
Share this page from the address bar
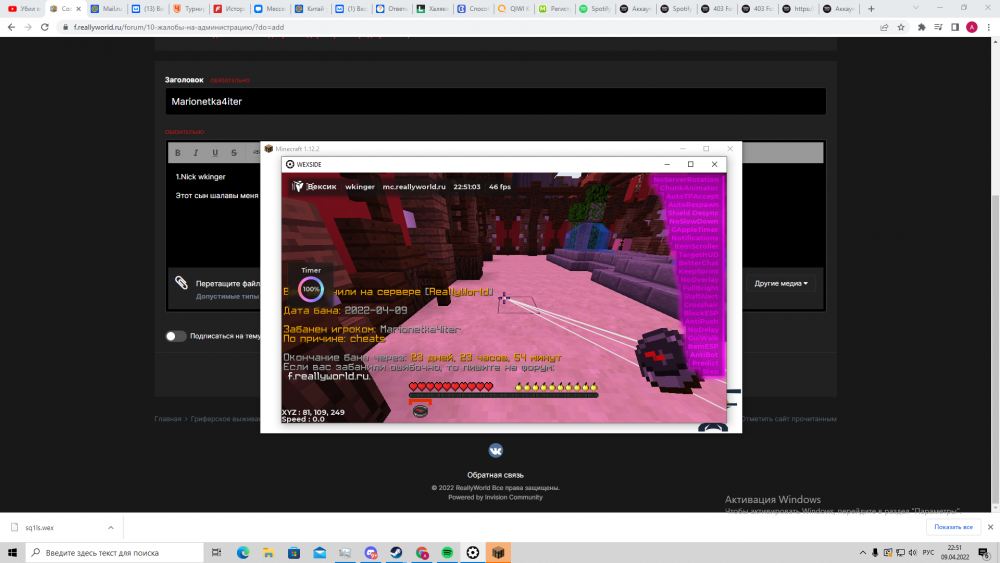click(884, 27)
